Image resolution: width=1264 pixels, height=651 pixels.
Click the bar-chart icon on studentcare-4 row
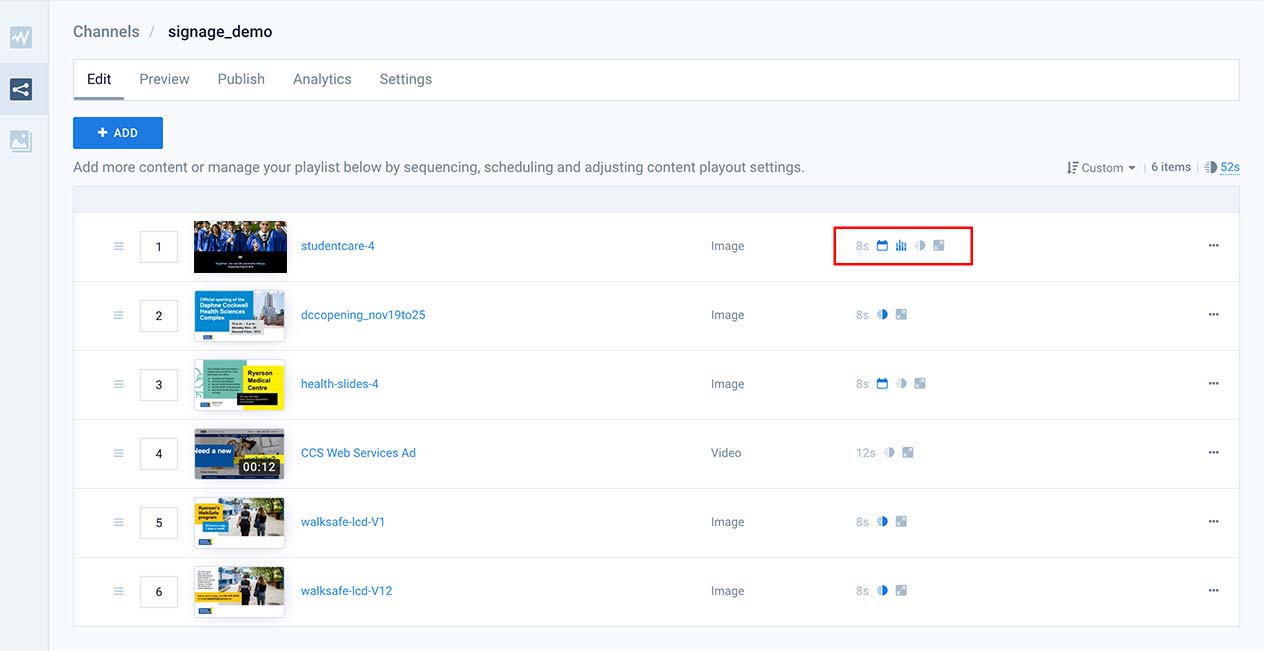pos(901,246)
